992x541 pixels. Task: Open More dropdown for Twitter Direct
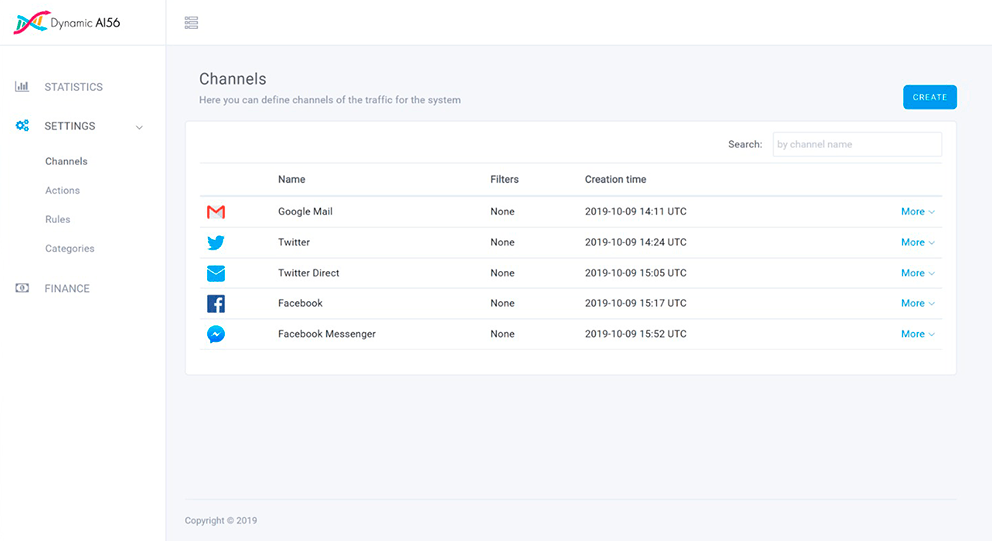[917, 273]
